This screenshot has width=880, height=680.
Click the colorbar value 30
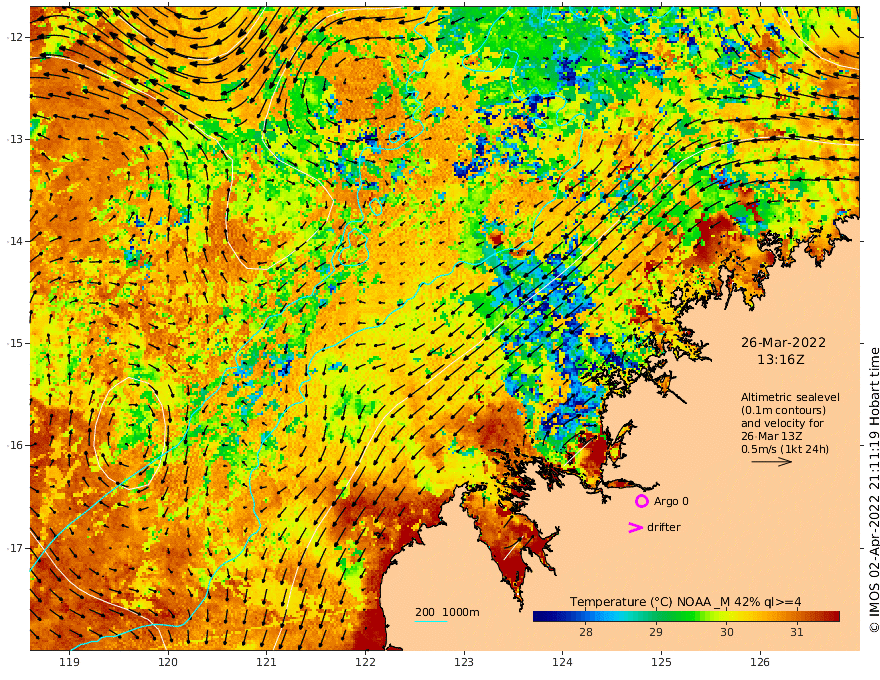click(x=726, y=632)
